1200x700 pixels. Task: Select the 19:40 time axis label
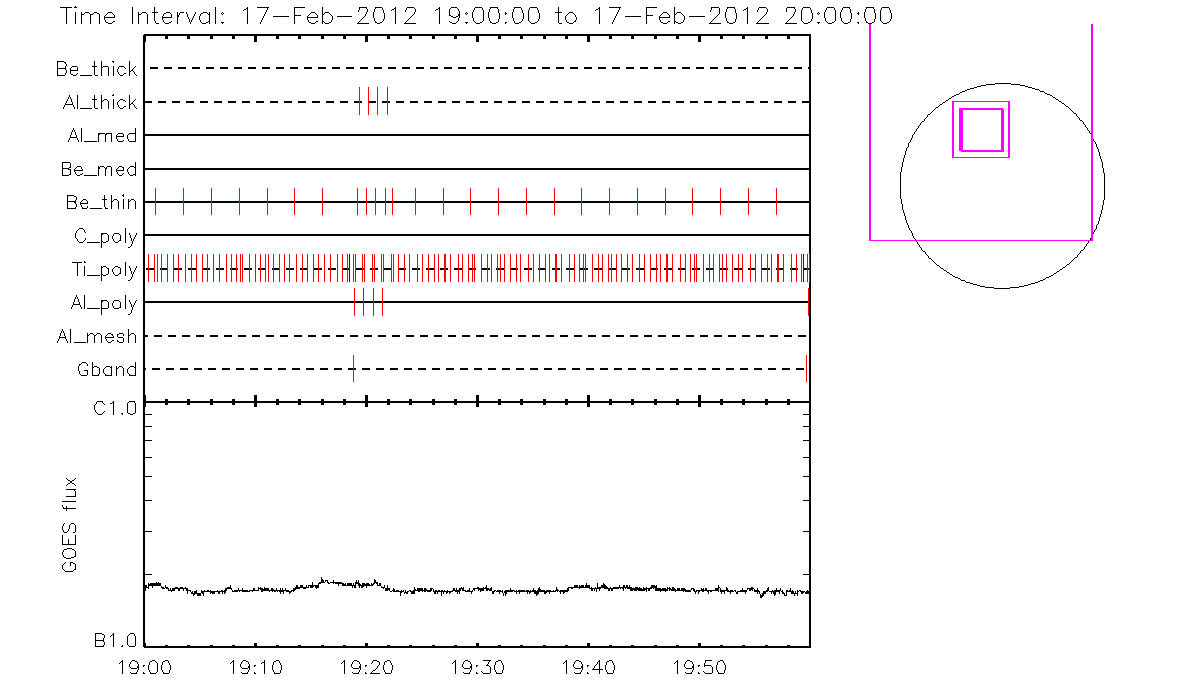click(x=588, y=666)
